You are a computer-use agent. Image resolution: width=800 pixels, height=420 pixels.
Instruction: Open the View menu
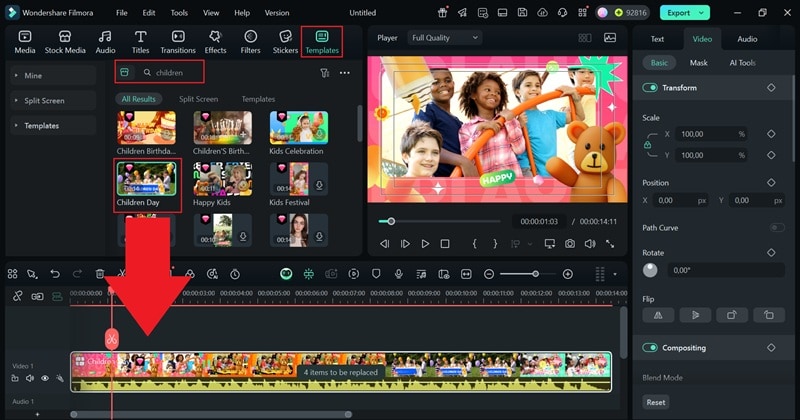coord(211,13)
